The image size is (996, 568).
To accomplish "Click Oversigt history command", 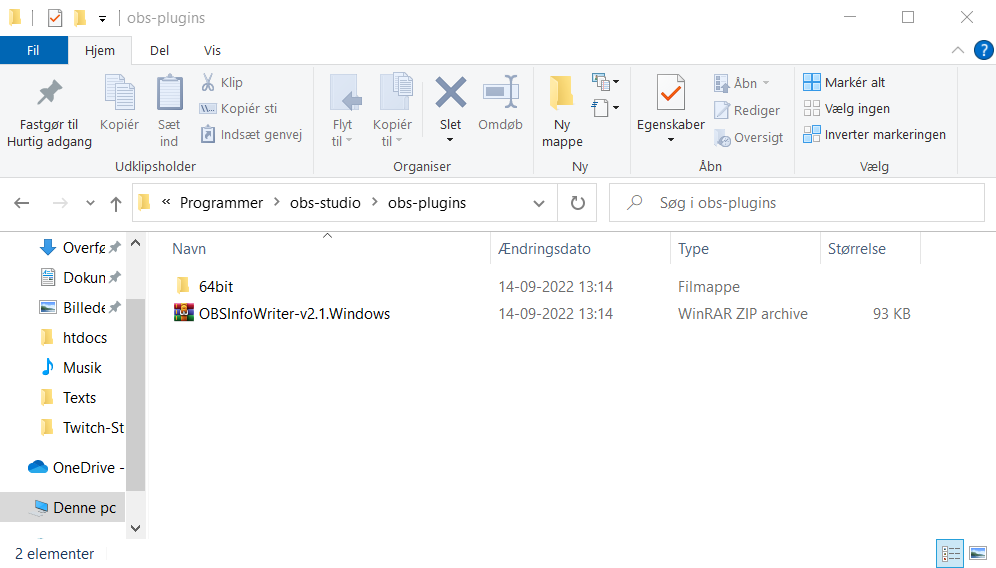I will tap(748, 138).
